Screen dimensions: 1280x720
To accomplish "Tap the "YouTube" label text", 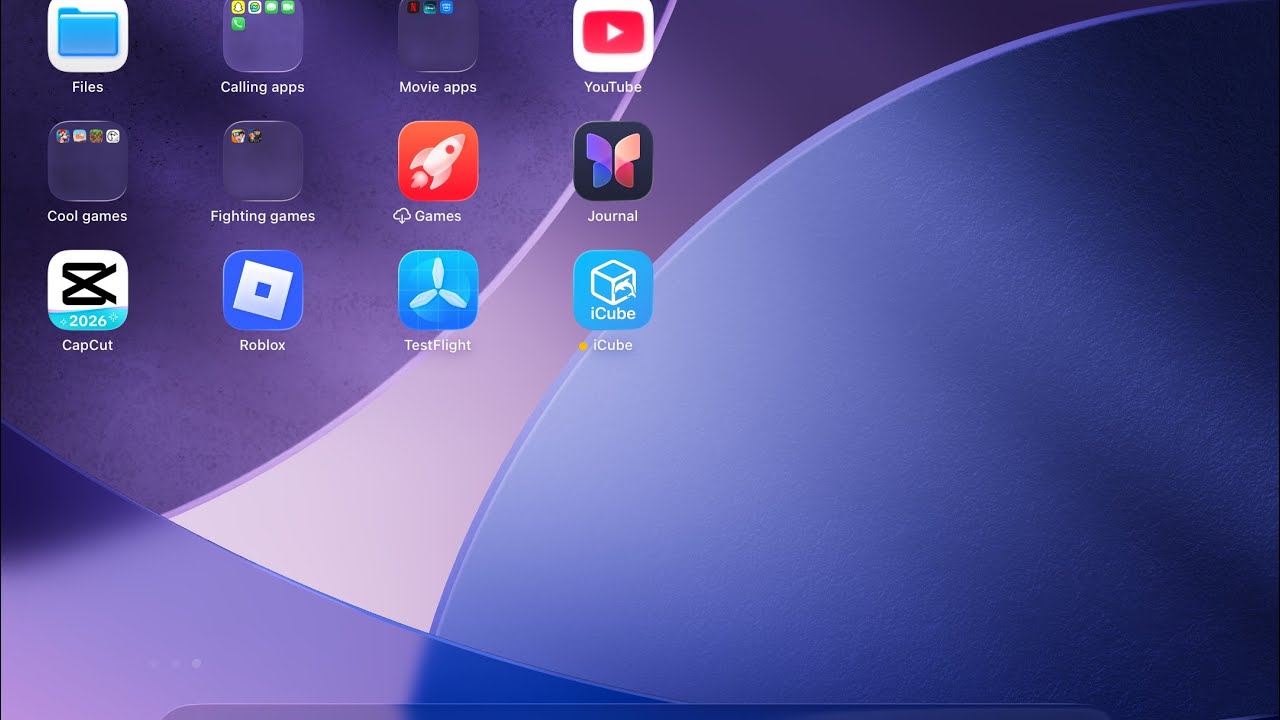I will pyautogui.click(x=613, y=87).
